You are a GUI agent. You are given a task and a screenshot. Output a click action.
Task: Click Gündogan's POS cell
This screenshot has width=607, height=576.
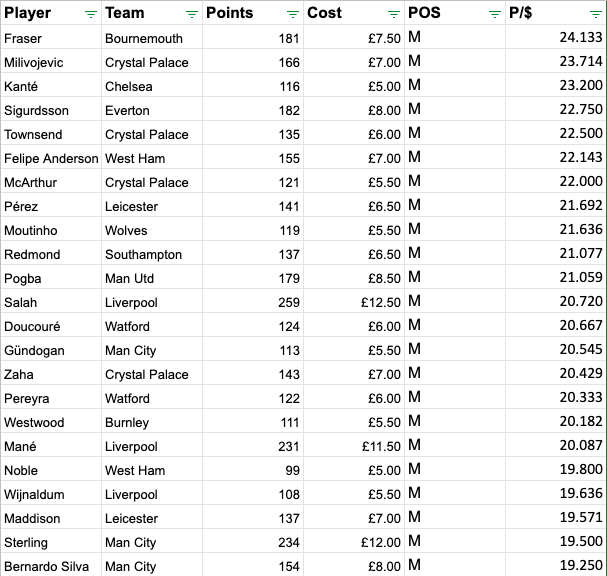(x=455, y=349)
